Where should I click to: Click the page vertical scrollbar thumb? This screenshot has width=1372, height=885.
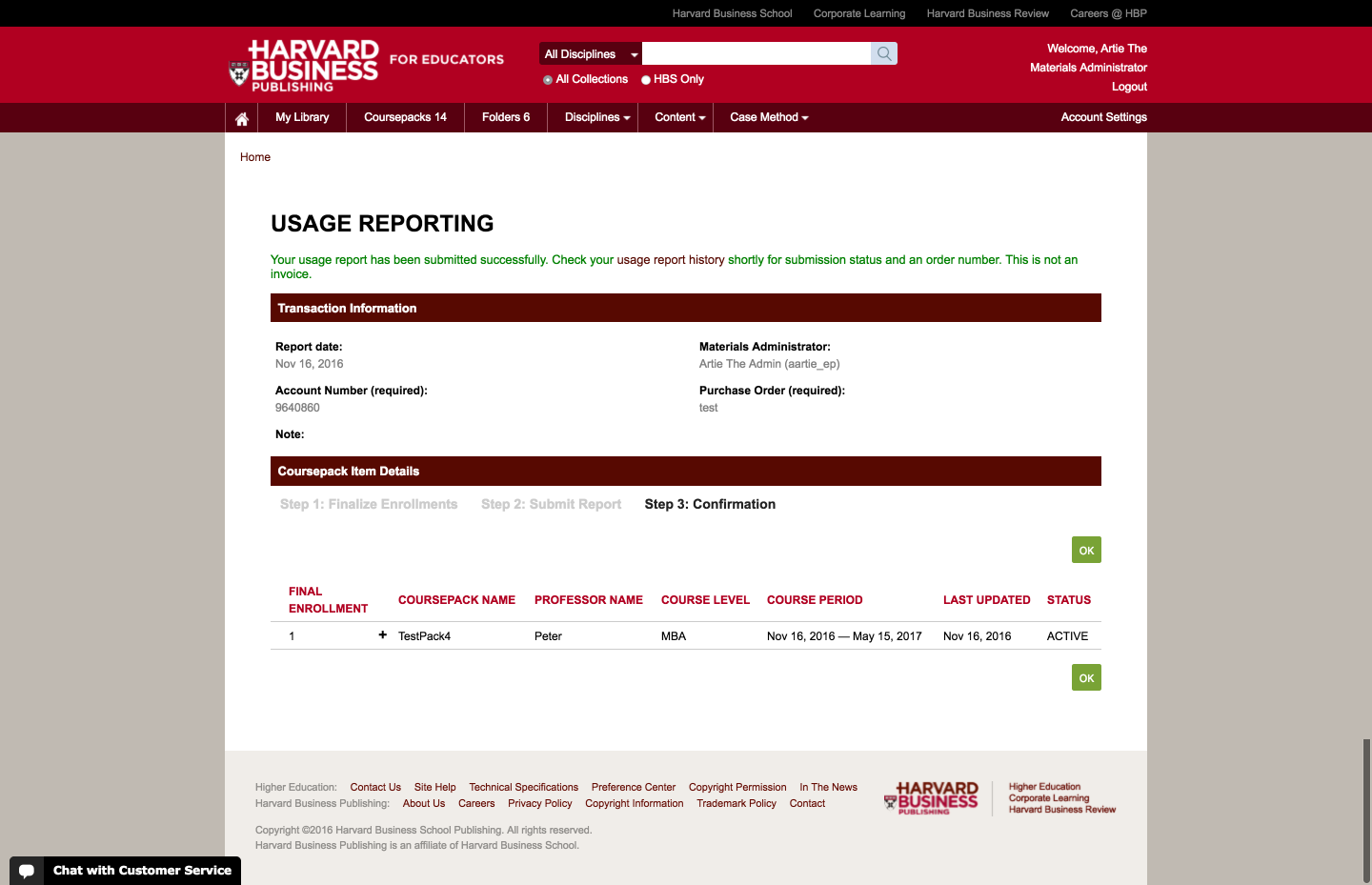point(1366,810)
